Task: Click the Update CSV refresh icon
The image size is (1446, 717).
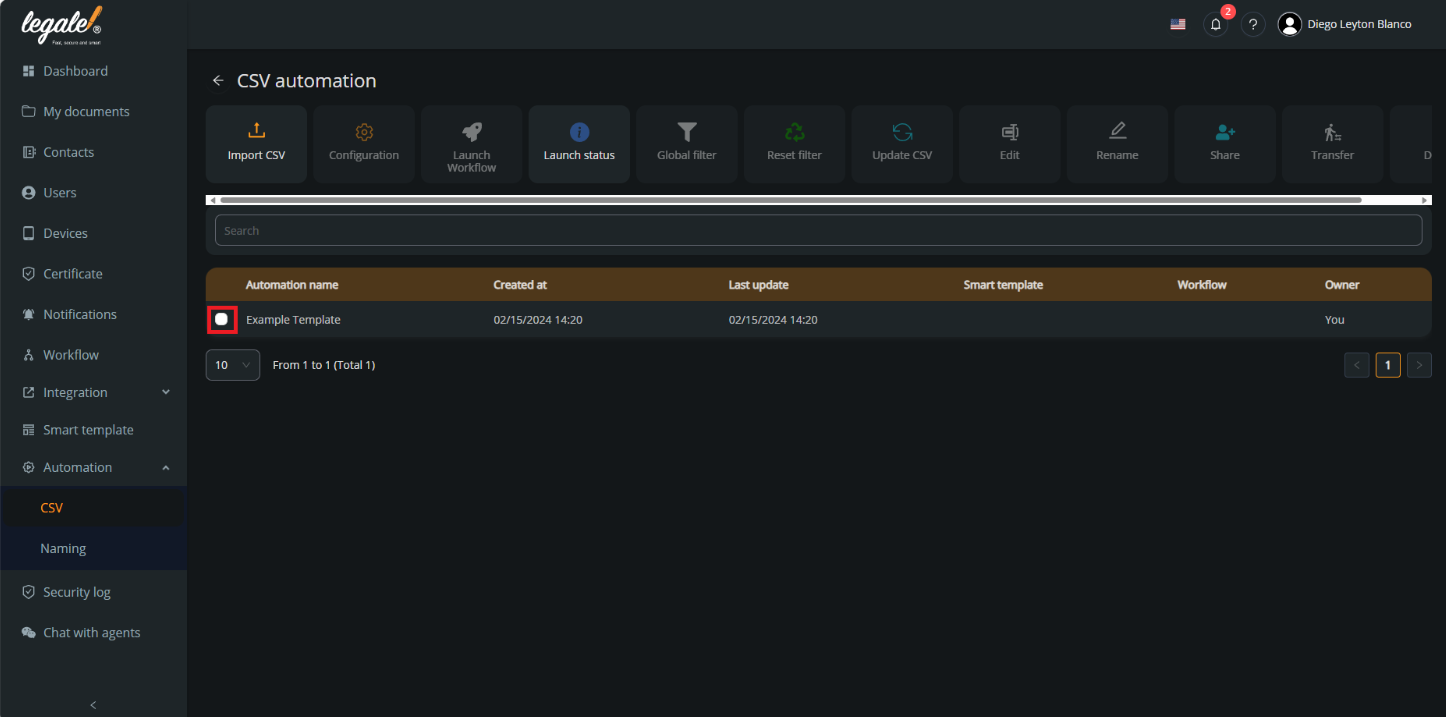Action: [x=902, y=132]
